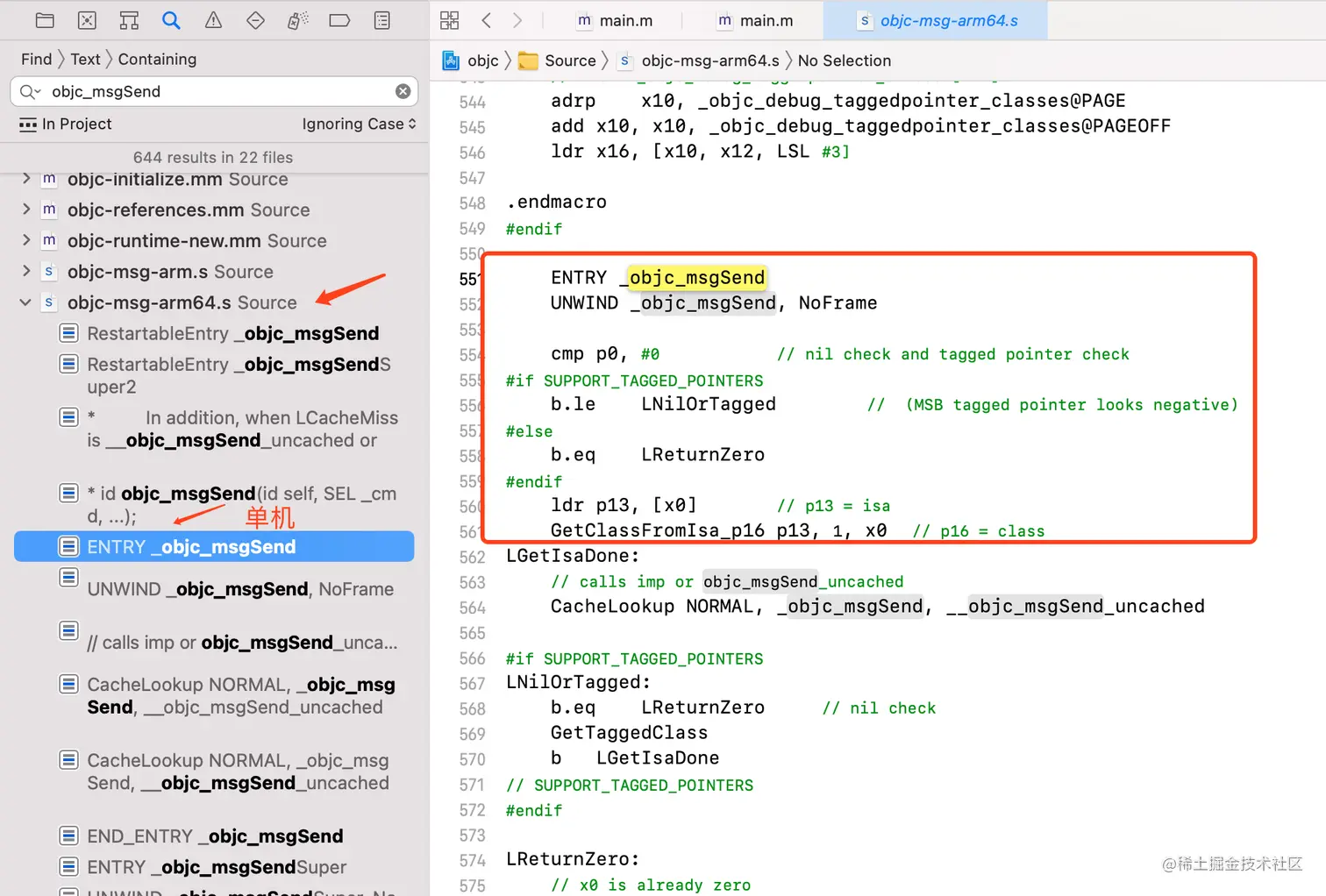Click line number 567 in the gutter
Viewport: 1326px width, 896px height.
point(472,683)
